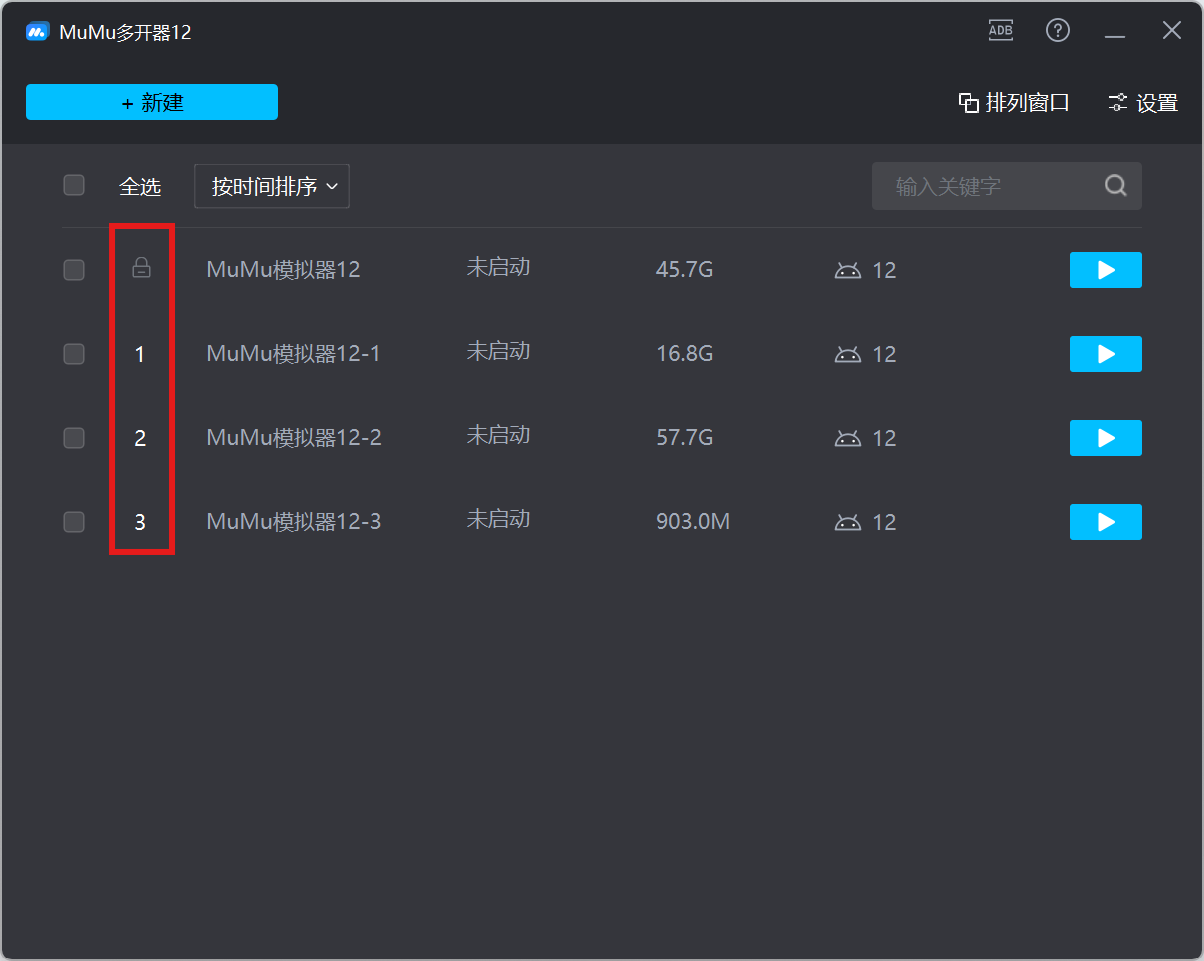Launch MuMu模拟器12-3 with its play button
The image size is (1204, 961).
click(x=1105, y=522)
